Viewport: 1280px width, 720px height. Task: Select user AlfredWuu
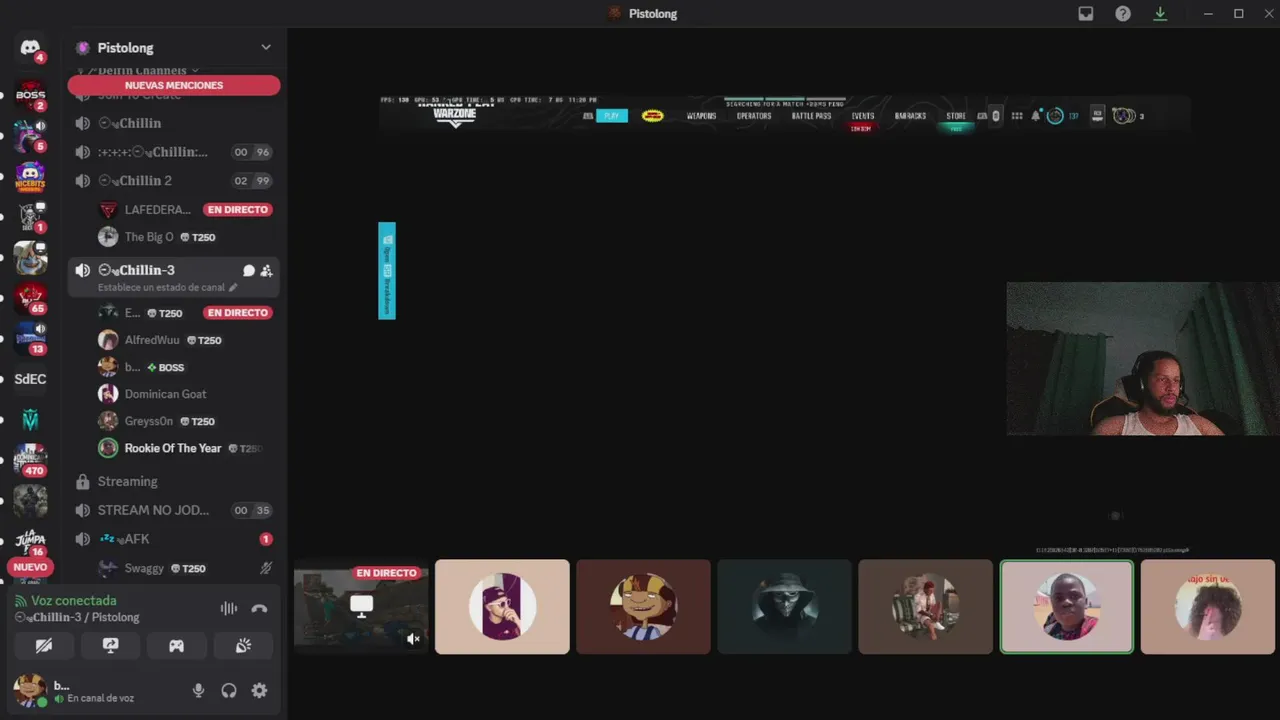click(x=185, y=340)
